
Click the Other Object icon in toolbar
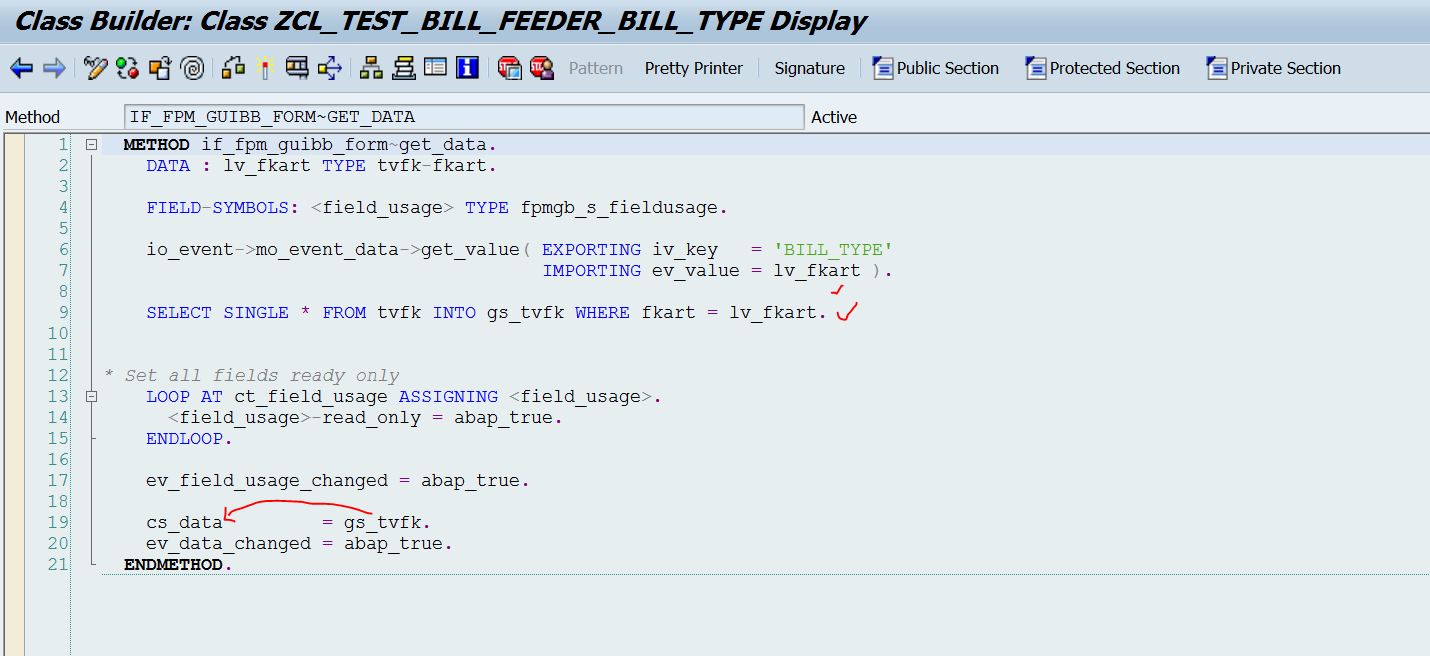[x=160, y=68]
